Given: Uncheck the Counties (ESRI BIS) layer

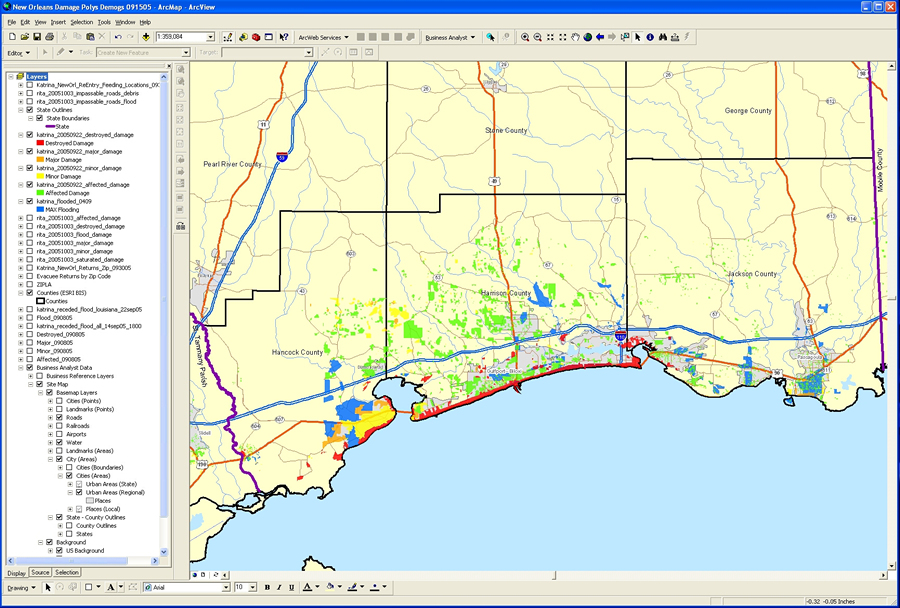Looking at the screenshot, I should pyautogui.click(x=30, y=293).
